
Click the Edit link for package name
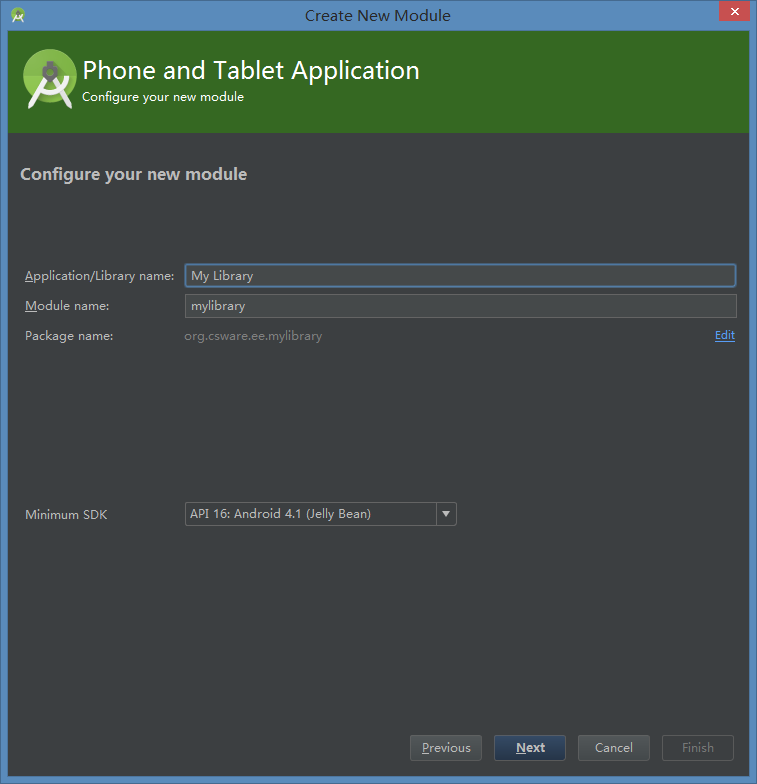pyautogui.click(x=724, y=336)
